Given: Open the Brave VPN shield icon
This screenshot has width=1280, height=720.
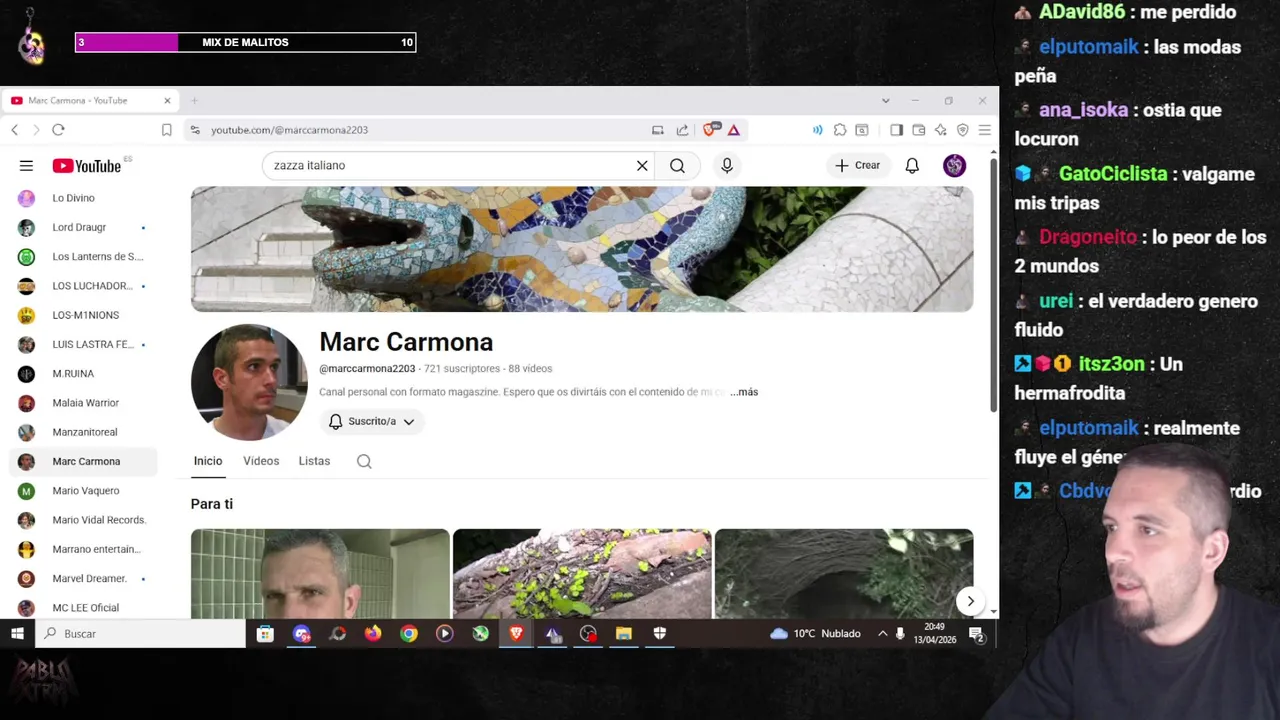Looking at the screenshot, I should point(962,130).
